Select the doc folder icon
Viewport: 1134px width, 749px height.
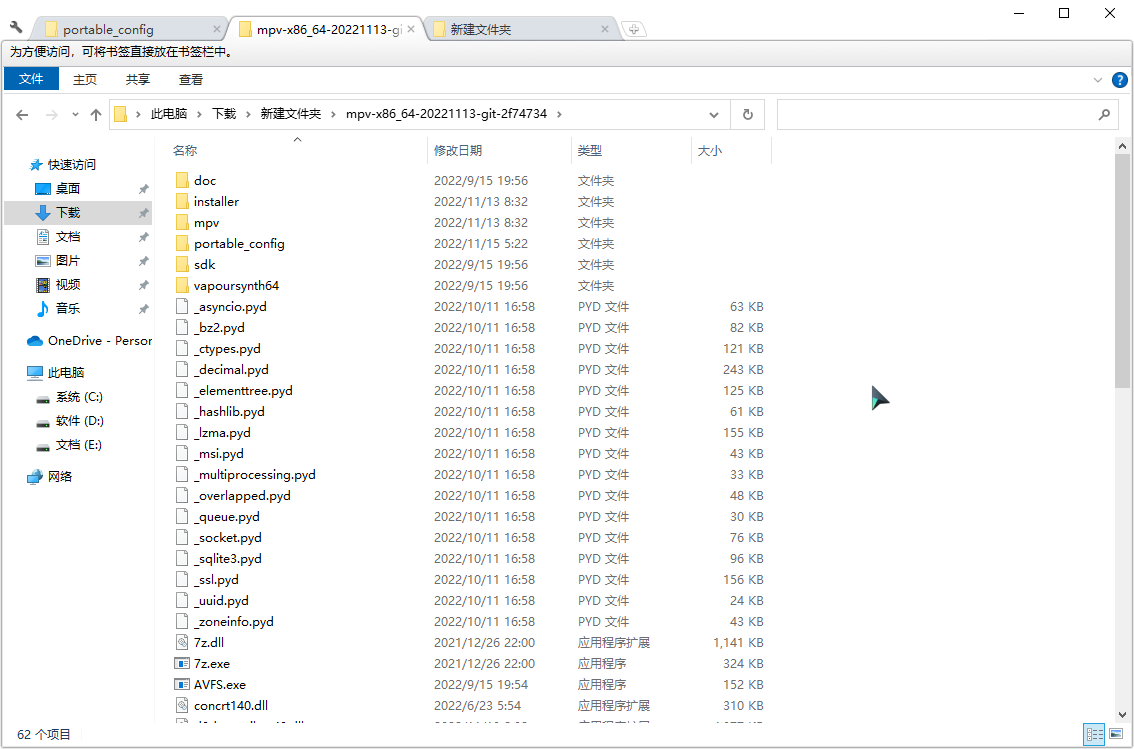(x=182, y=180)
